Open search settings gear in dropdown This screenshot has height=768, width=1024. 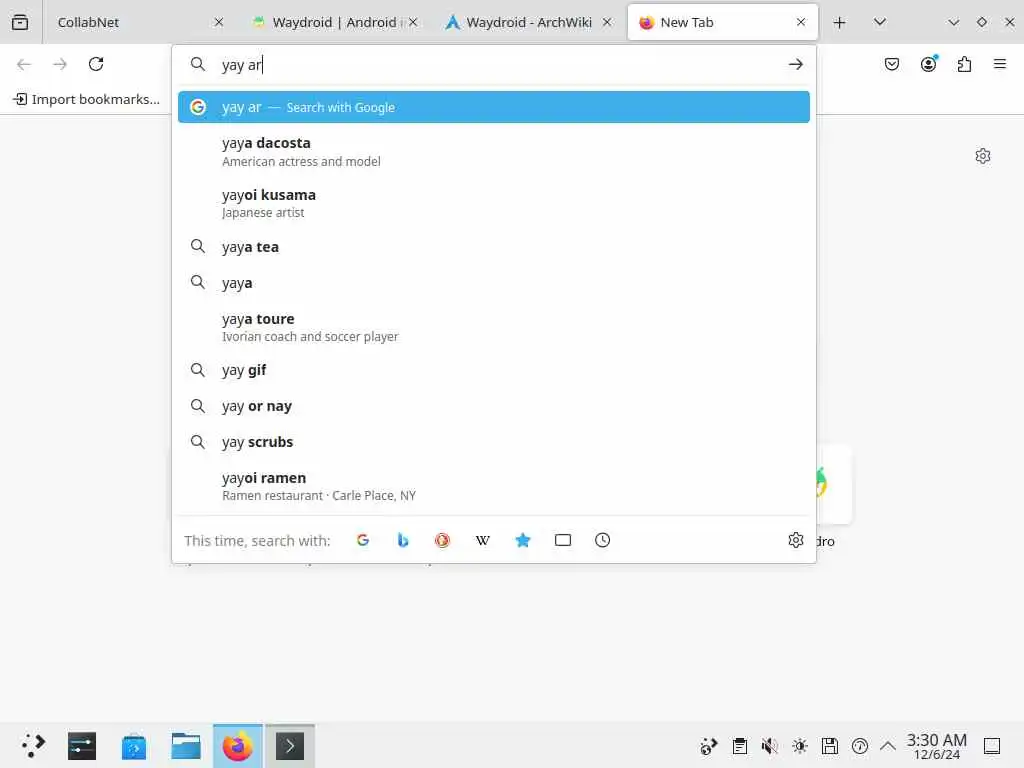coord(795,540)
